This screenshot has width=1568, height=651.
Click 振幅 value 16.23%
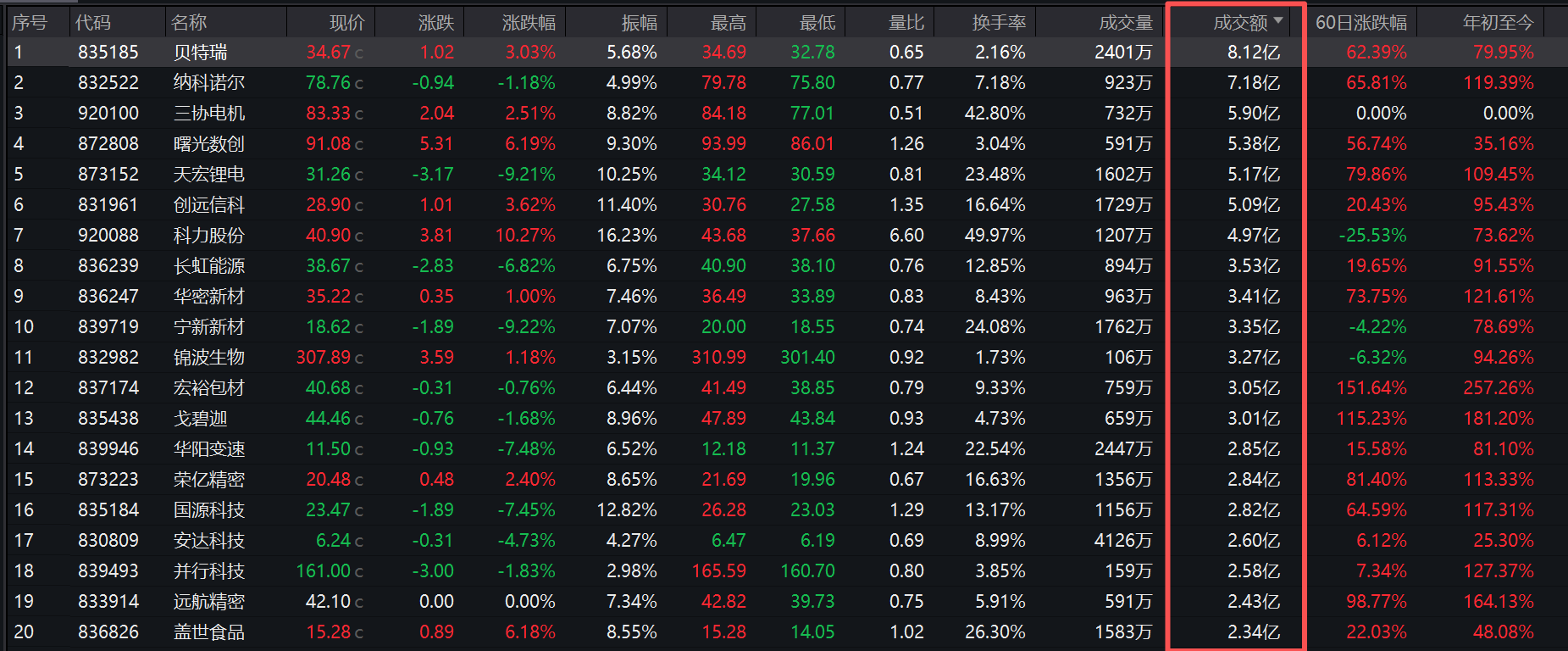coord(627,236)
